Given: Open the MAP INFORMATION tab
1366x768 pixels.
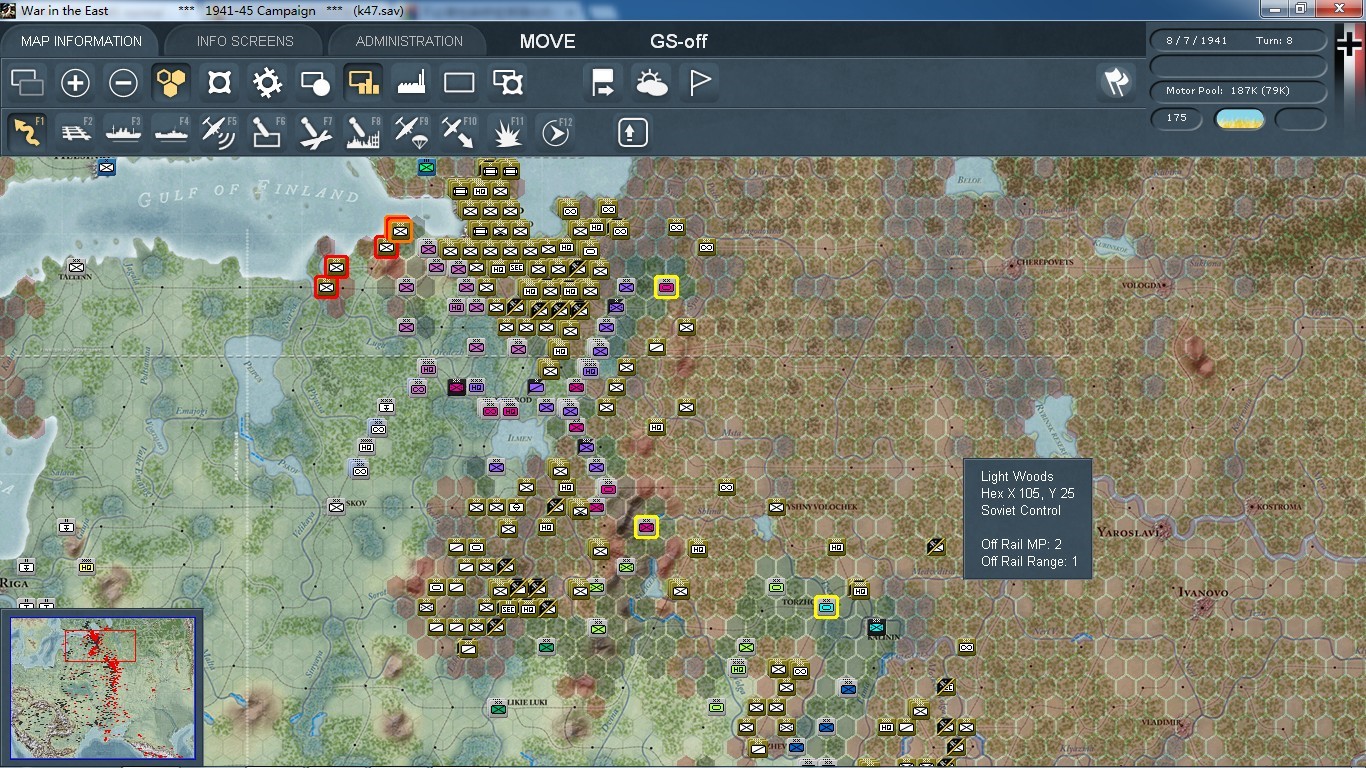Looking at the screenshot, I should click(x=82, y=41).
